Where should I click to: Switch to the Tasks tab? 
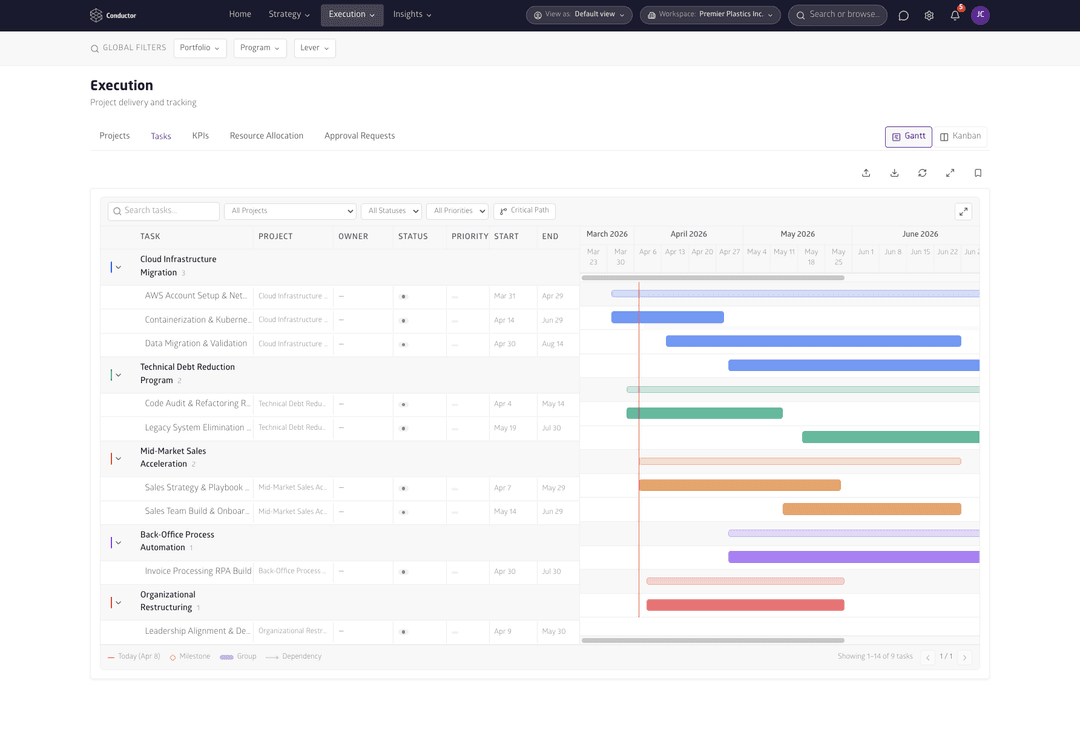[160, 136]
